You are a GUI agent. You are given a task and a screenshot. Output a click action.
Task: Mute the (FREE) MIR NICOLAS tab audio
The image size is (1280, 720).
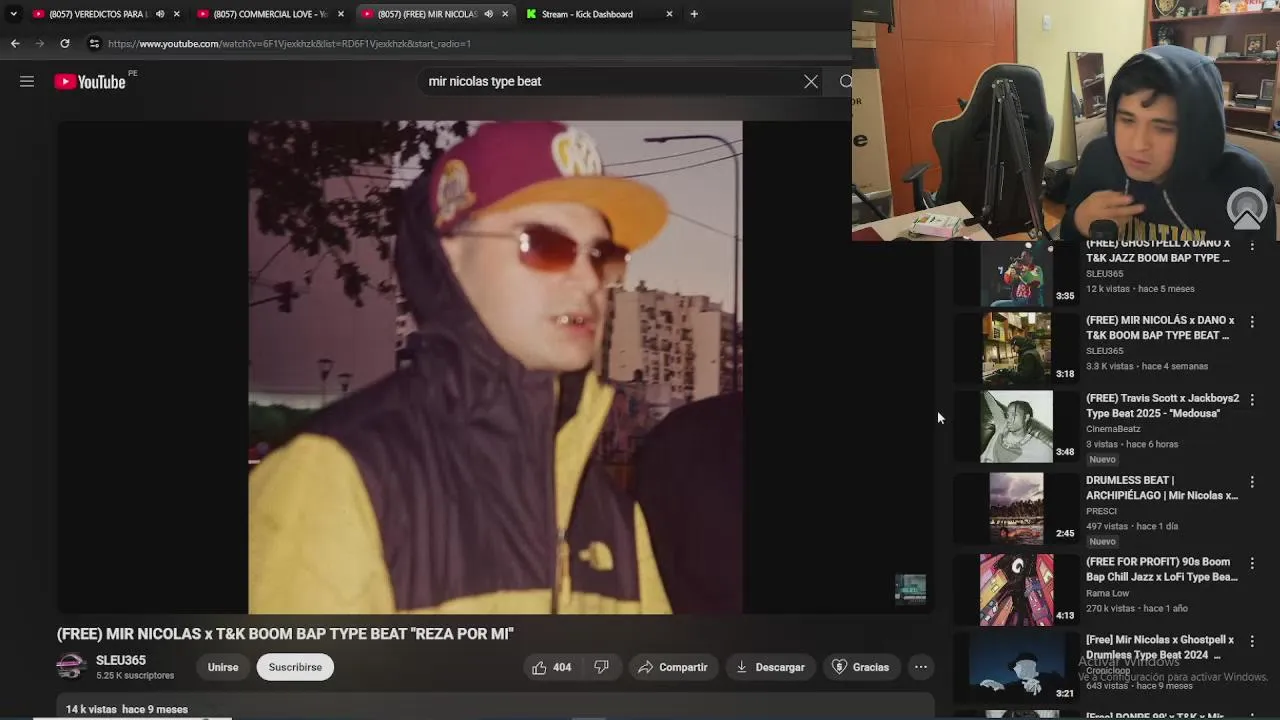click(488, 14)
